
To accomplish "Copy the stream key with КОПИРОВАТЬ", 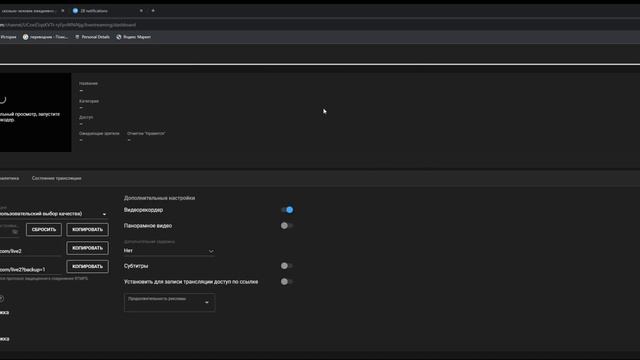I will pyautogui.click(x=87, y=229).
